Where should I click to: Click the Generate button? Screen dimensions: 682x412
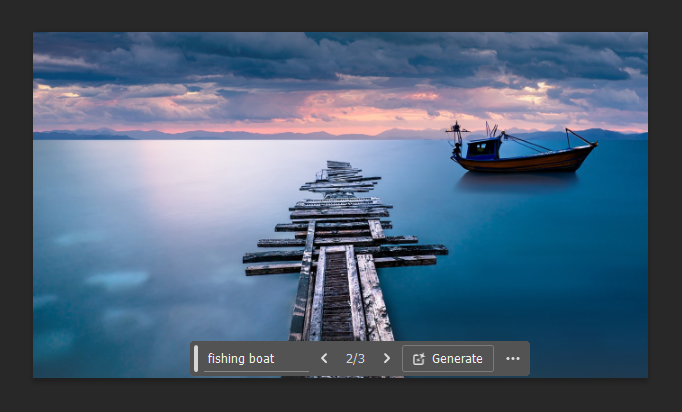click(448, 358)
